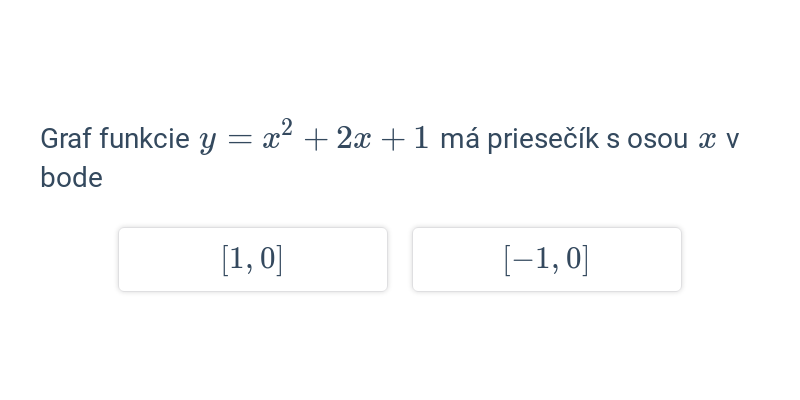Screen dimensions: 800x400
Task: Click the word "bode" in the question
Action: pyautogui.click(x=71, y=178)
